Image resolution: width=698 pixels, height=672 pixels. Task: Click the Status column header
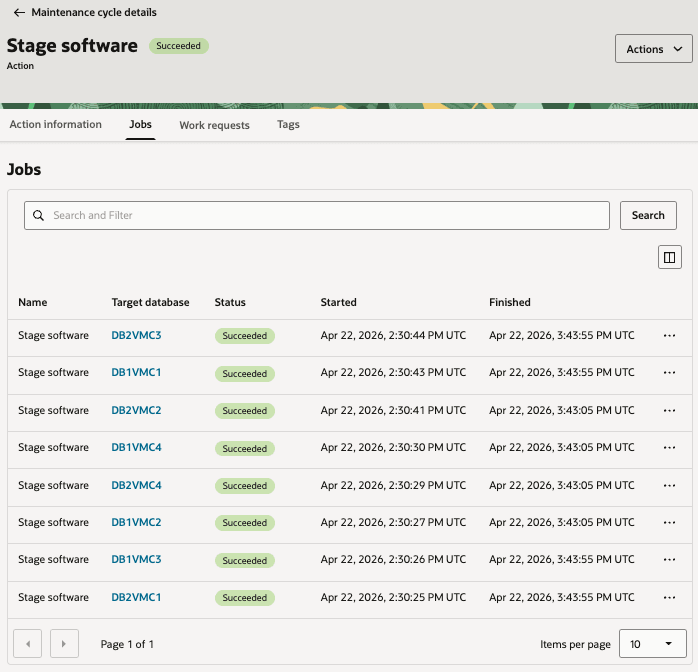point(230,302)
